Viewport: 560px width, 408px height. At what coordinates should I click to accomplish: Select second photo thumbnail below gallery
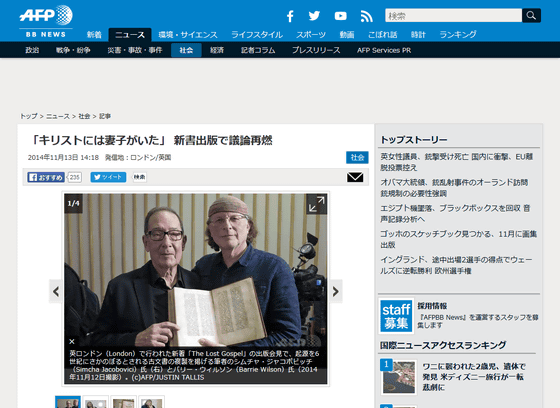click(96, 402)
